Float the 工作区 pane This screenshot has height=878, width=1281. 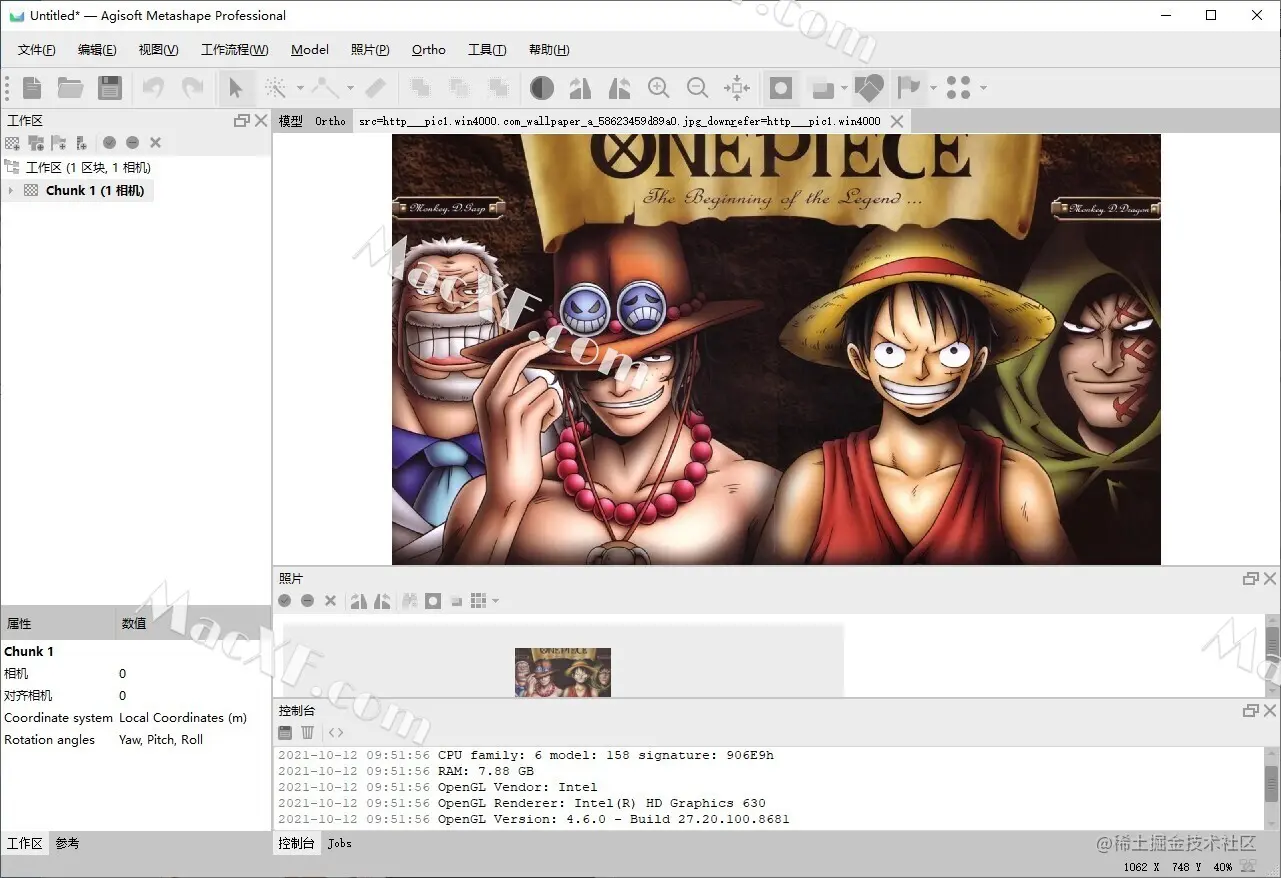tap(241, 120)
